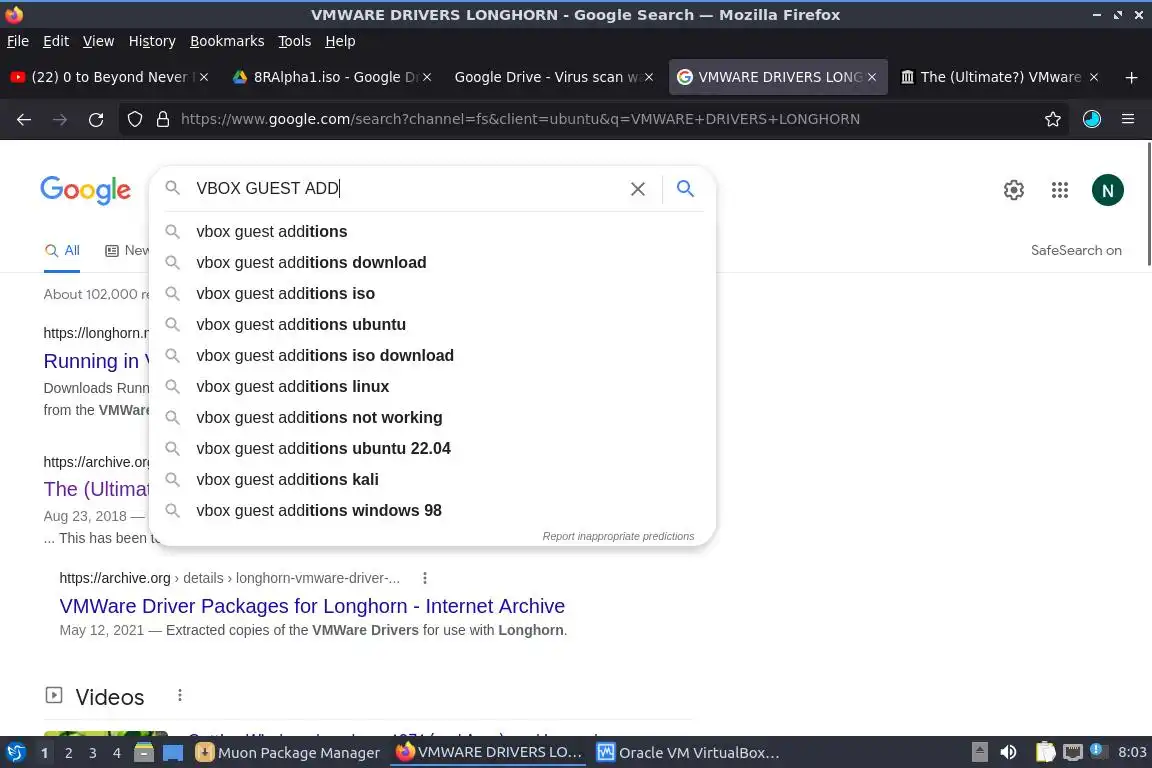1152x768 pixels.
Task: Click the taskbar clock showing 8:03
Action: [1132, 753]
